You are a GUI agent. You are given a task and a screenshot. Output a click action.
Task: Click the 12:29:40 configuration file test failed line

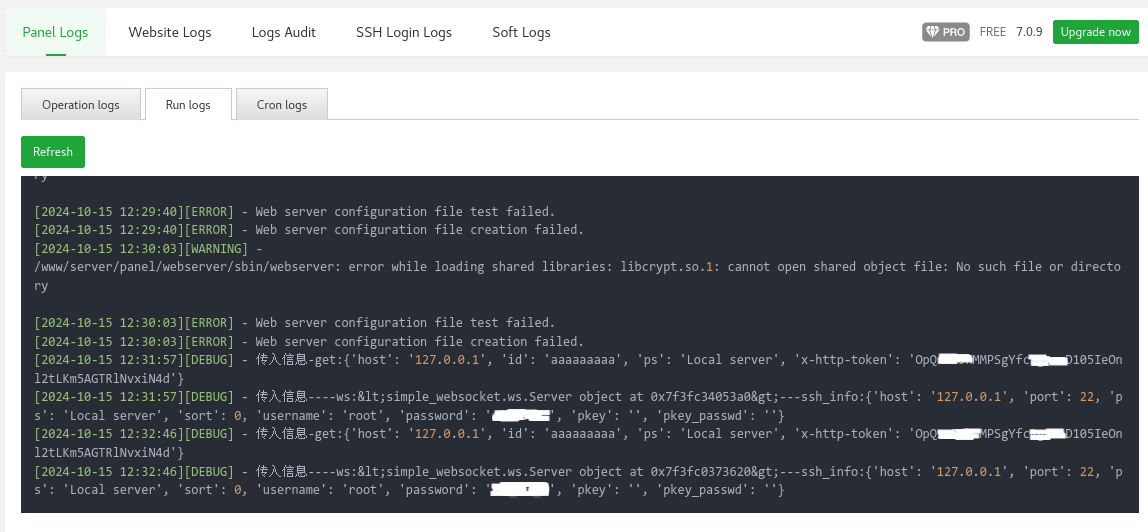[x=294, y=211]
